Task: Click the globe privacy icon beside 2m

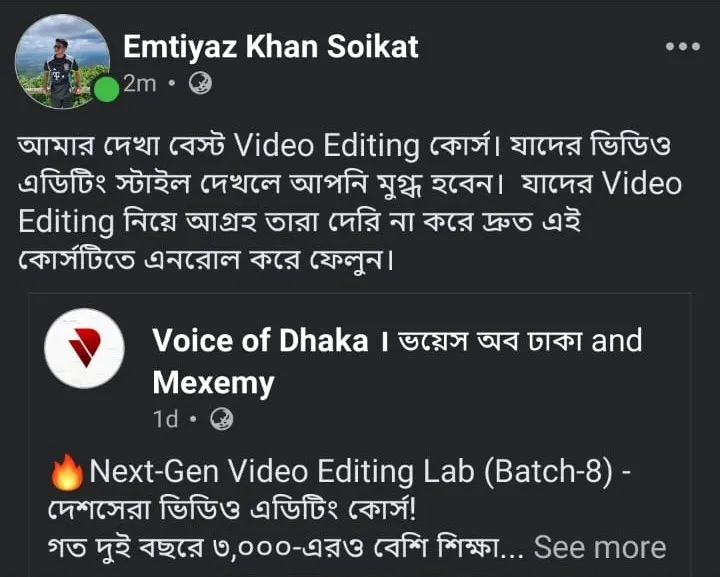Action: pyautogui.click(x=199, y=85)
